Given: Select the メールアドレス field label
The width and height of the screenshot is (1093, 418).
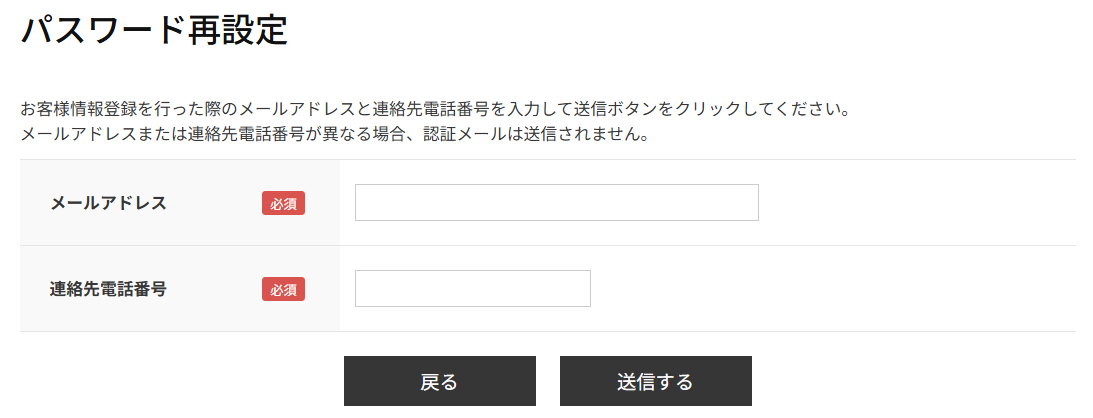Looking at the screenshot, I should [x=108, y=203].
